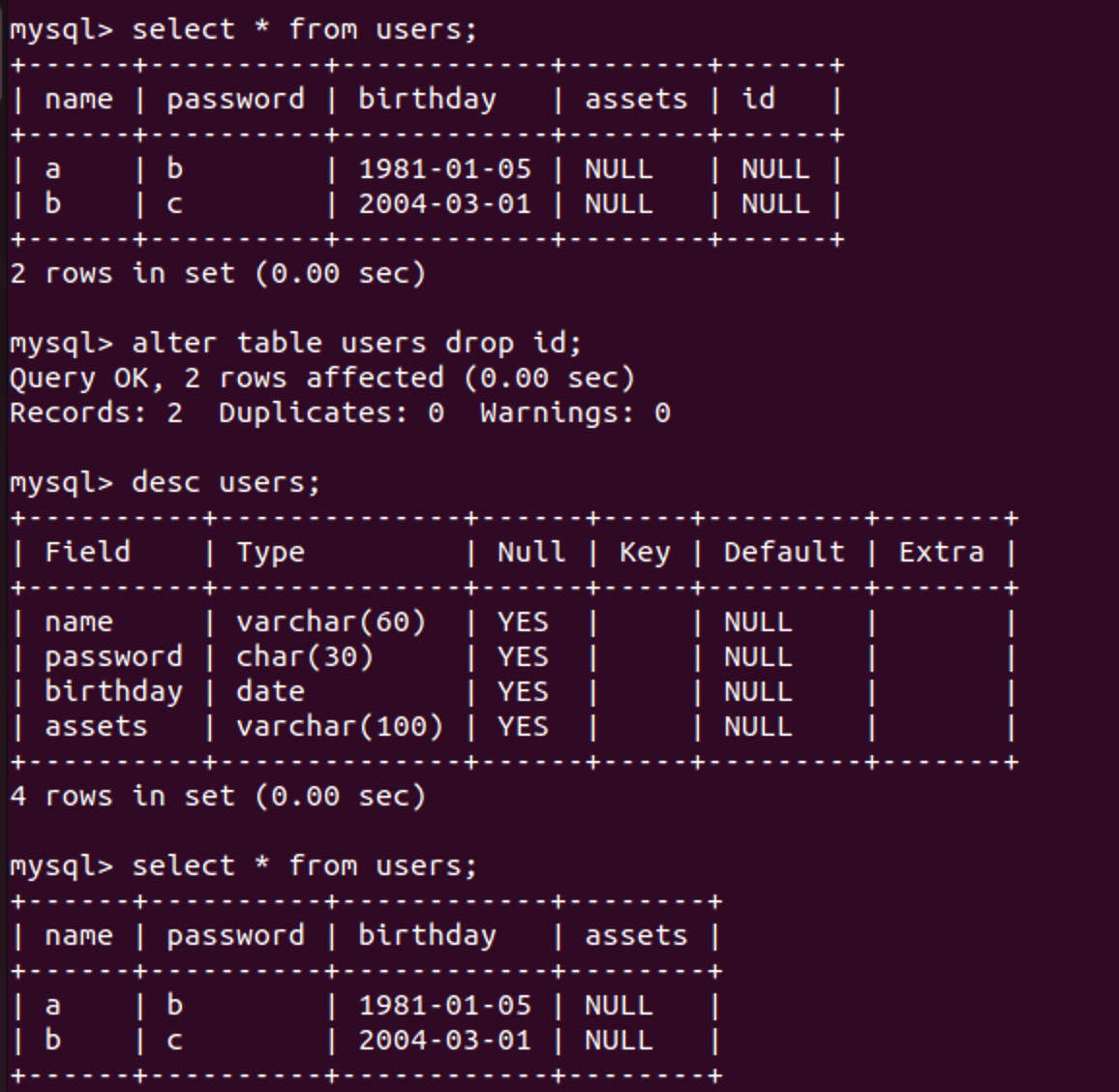Click the 'char(30)' type value
This screenshot has height=1092, width=1119.
tap(305, 657)
